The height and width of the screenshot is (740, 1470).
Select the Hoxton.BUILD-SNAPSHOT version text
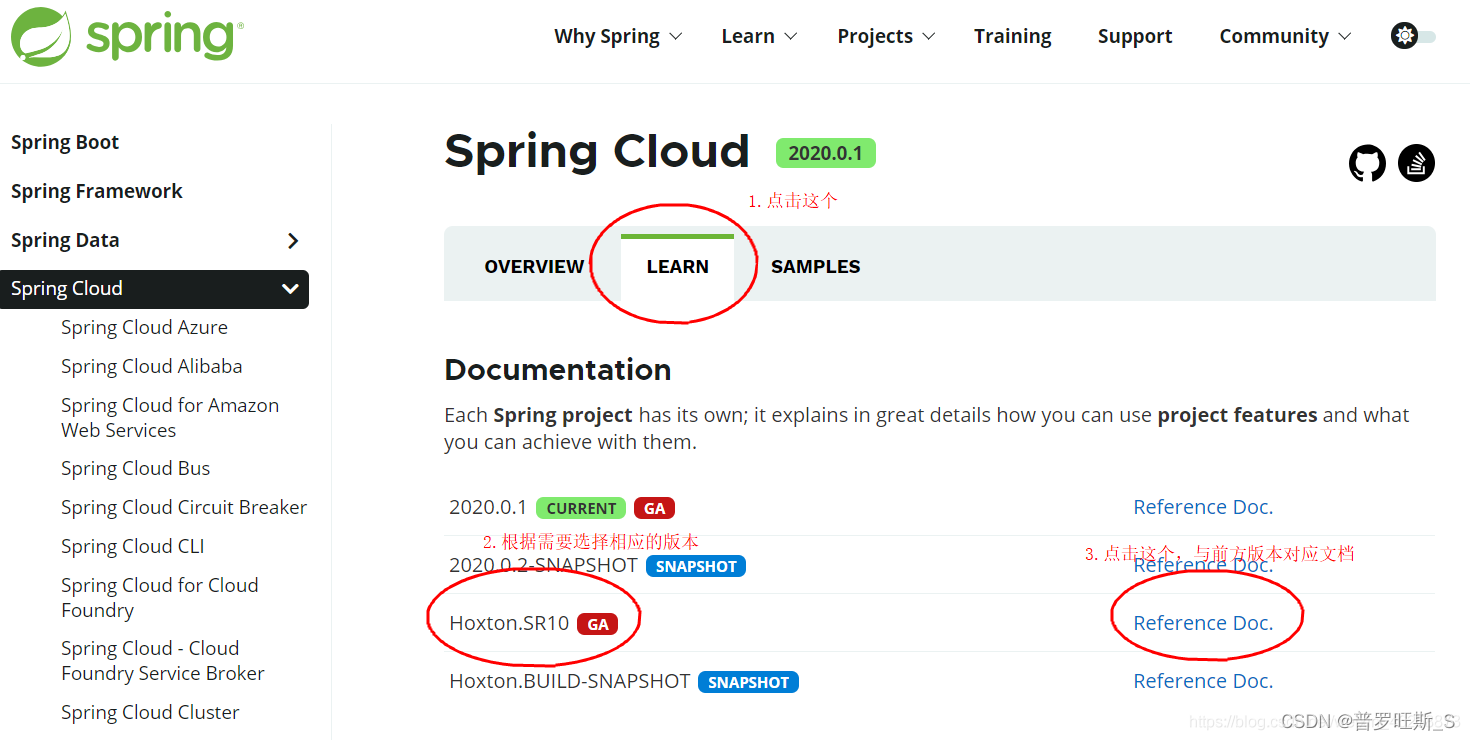pos(570,681)
